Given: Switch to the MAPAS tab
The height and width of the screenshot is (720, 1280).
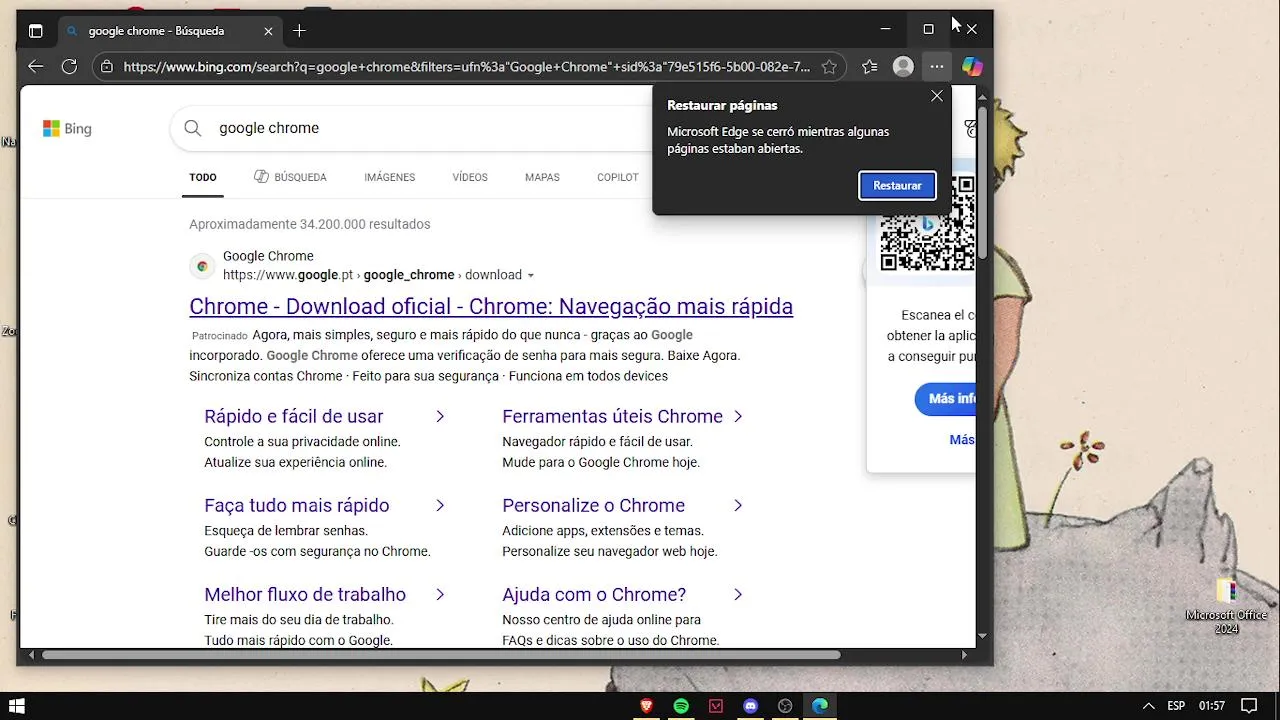Looking at the screenshot, I should tap(542, 177).
